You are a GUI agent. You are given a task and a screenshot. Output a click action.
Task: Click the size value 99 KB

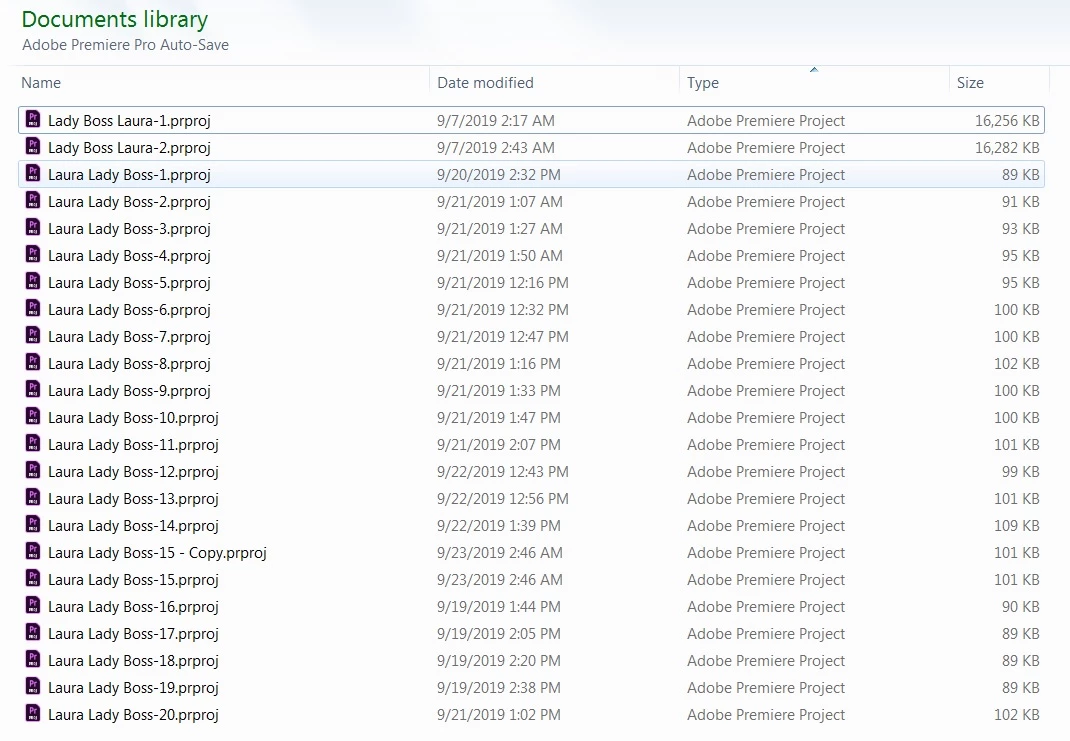[x=1020, y=471]
